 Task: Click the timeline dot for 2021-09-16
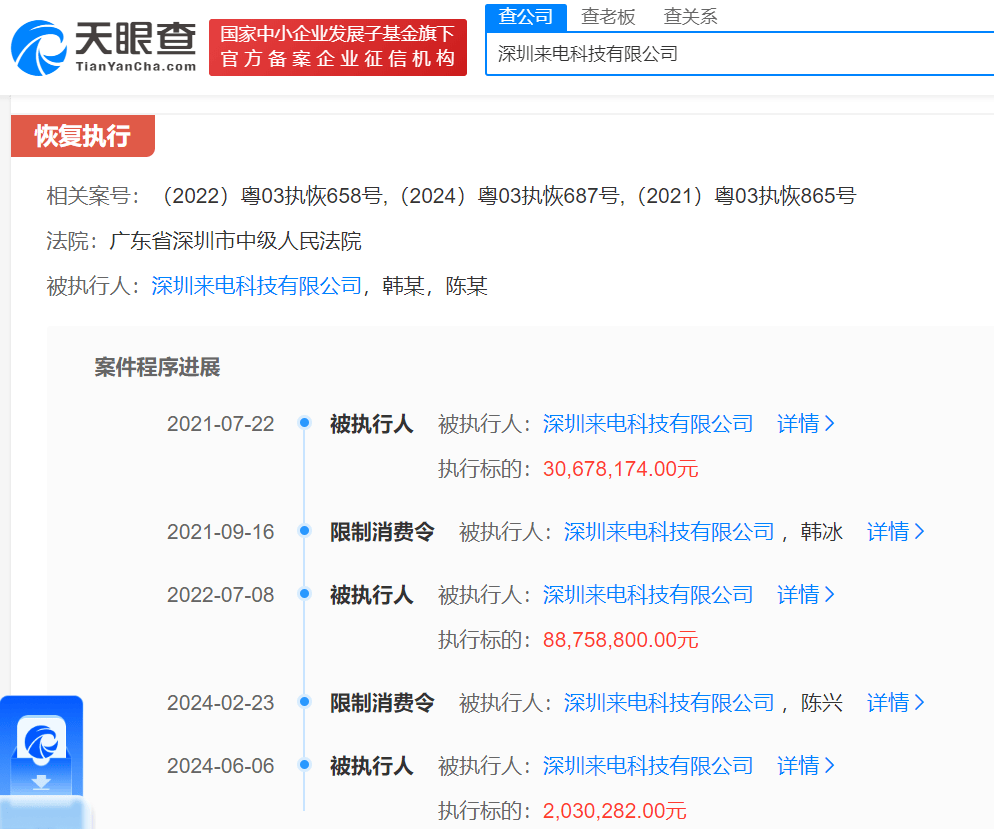pyautogui.click(x=304, y=532)
